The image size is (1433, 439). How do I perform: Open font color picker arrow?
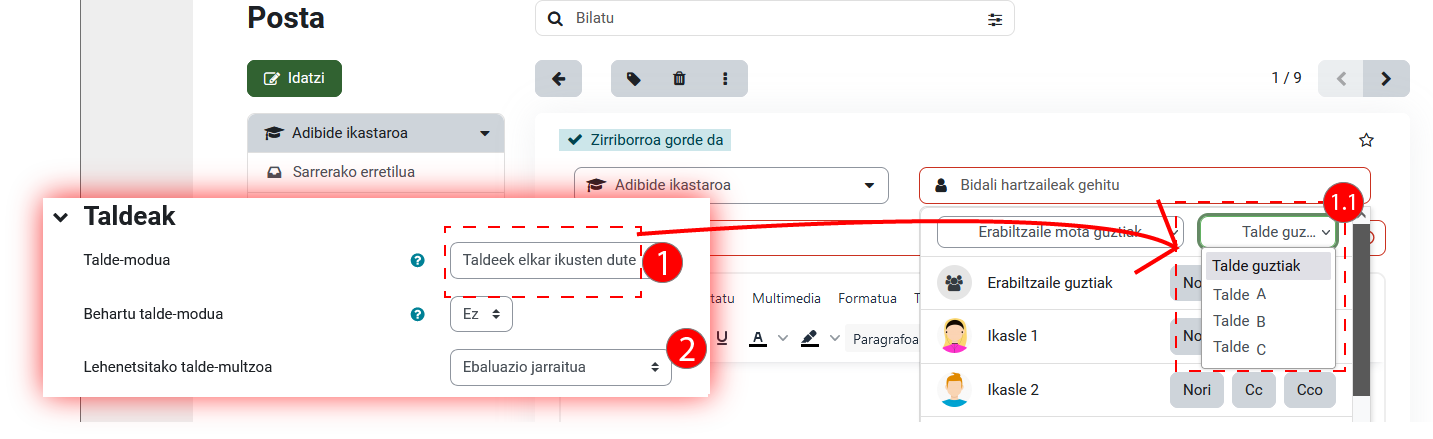(783, 339)
